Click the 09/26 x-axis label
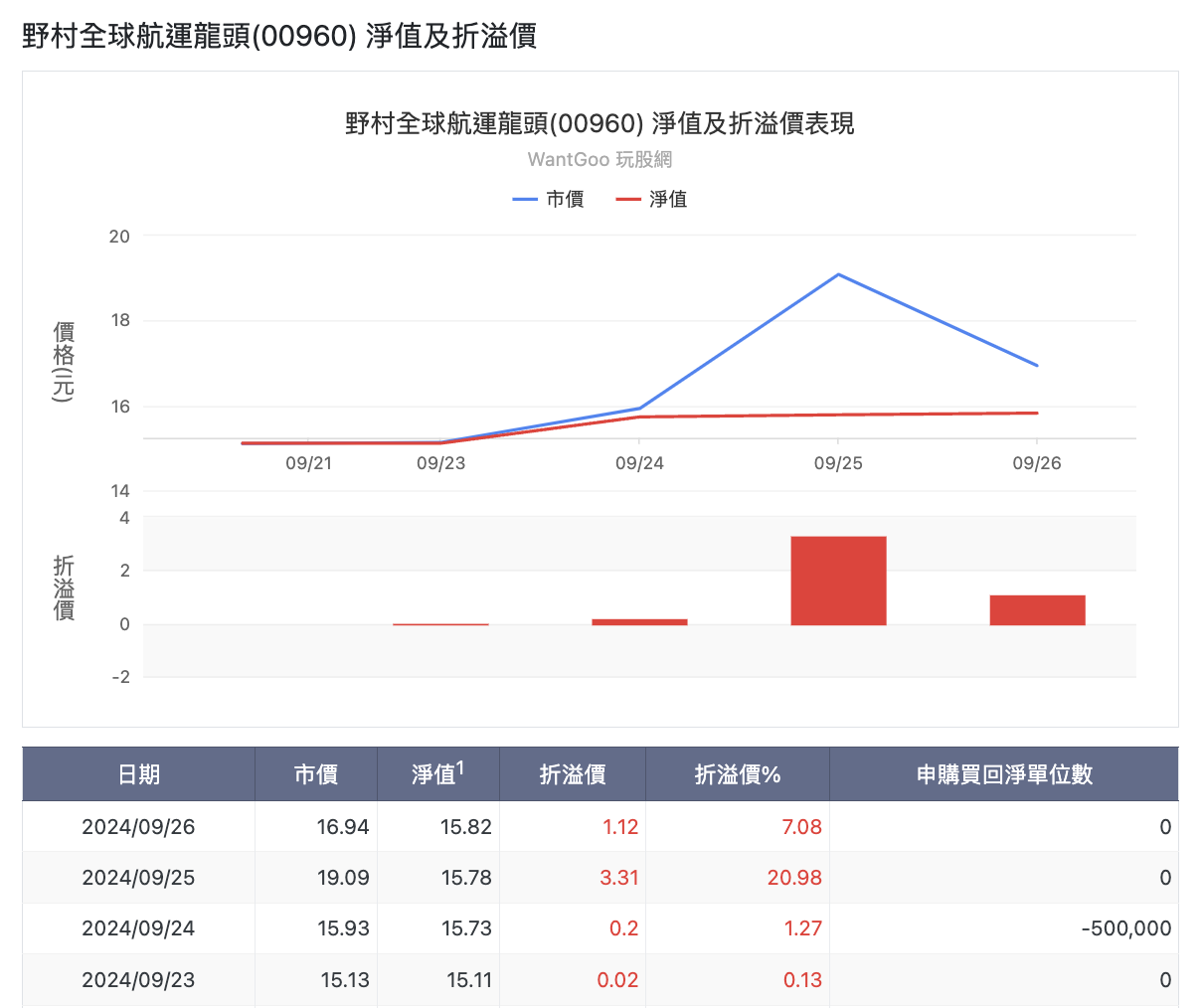 [1037, 463]
